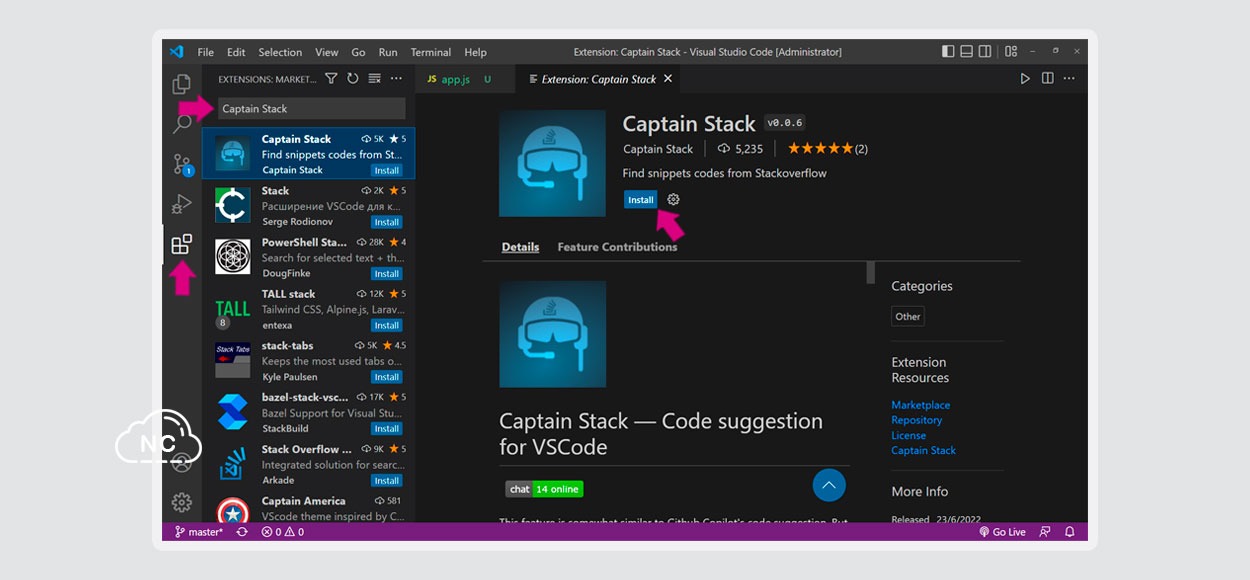1250x580 pixels.
Task: Open the Repository resource link
Action: tap(917, 420)
